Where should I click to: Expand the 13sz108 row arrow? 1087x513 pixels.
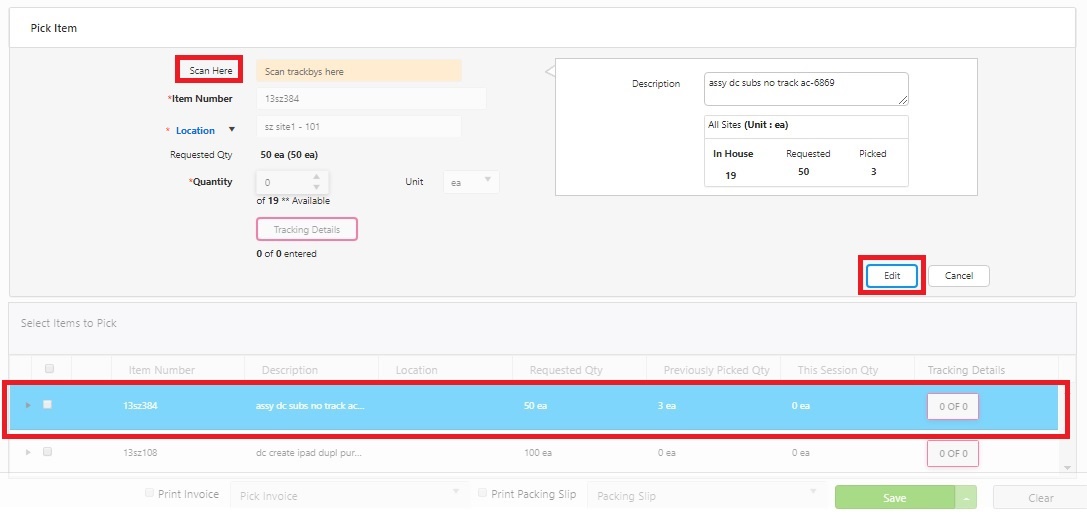point(28,452)
